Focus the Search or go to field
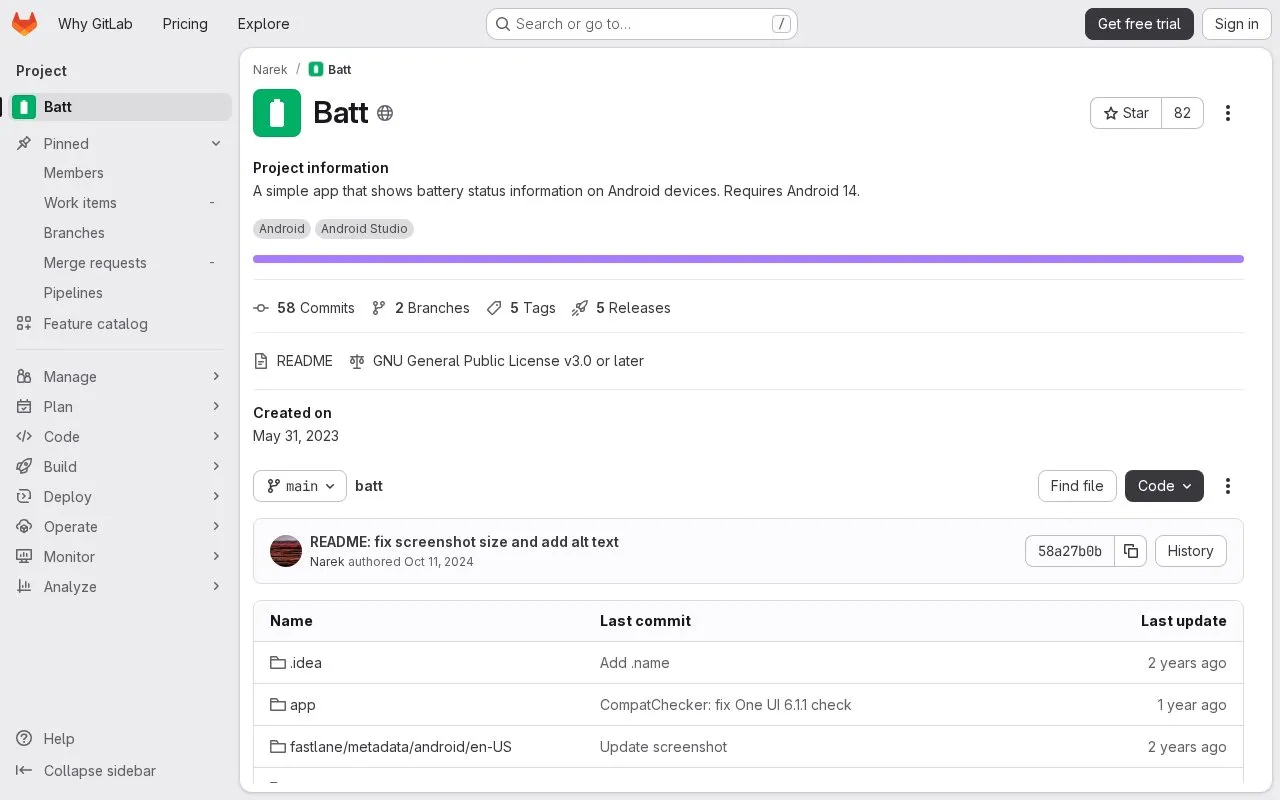Image resolution: width=1280 pixels, height=800 pixels. [642, 24]
